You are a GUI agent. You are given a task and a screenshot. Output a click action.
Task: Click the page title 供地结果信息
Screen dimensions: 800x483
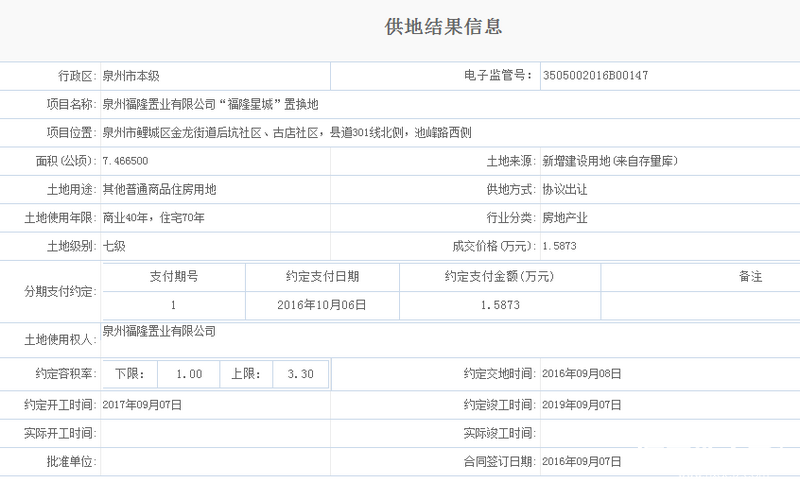point(443,27)
